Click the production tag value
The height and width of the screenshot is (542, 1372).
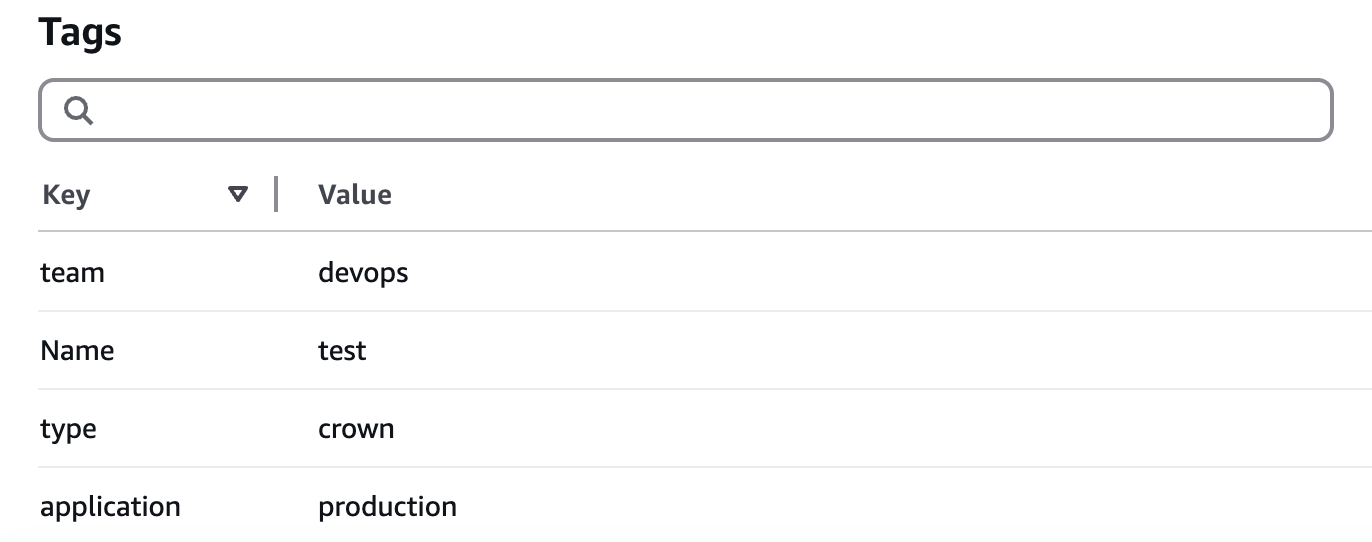pos(387,506)
